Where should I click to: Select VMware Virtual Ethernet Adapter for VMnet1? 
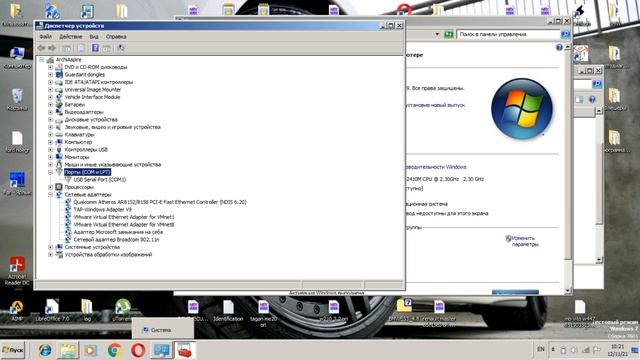click(x=124, y=217)
